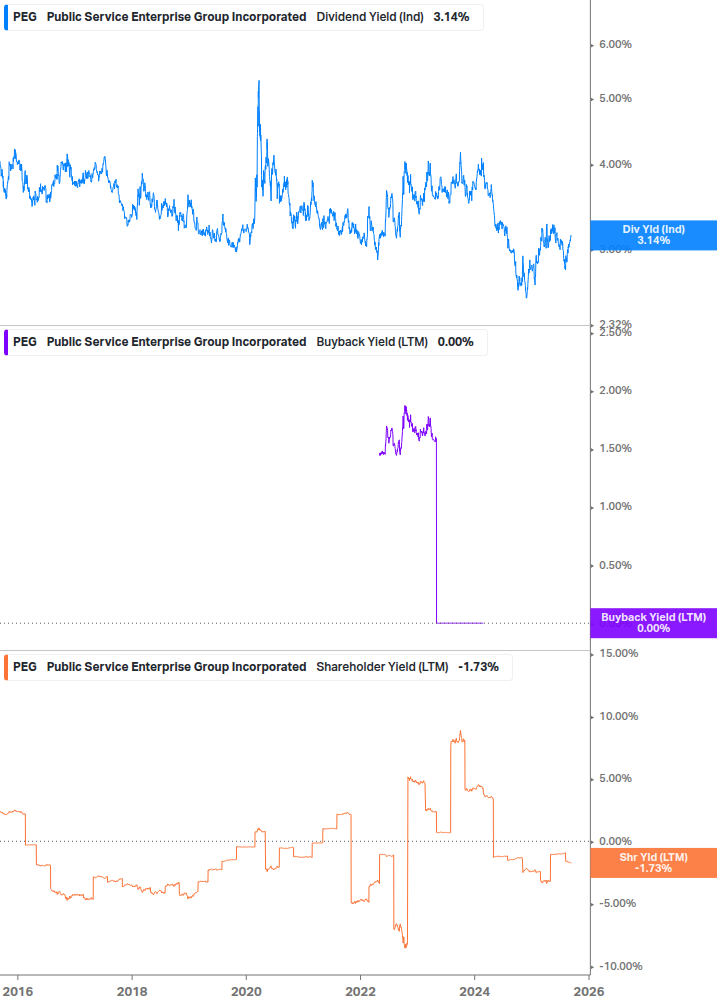Screen dimensions: 717x1005
Task: Select the -1.73% value in shareholder legend
Action: pos(478,667)
